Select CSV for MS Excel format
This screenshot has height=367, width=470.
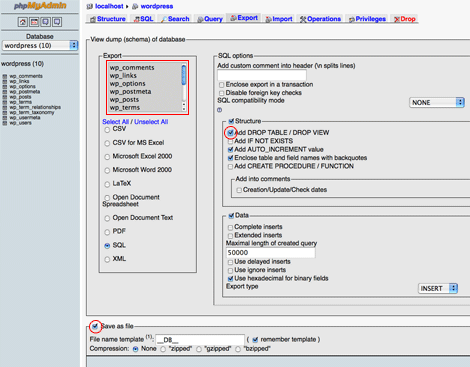(107, 143)
